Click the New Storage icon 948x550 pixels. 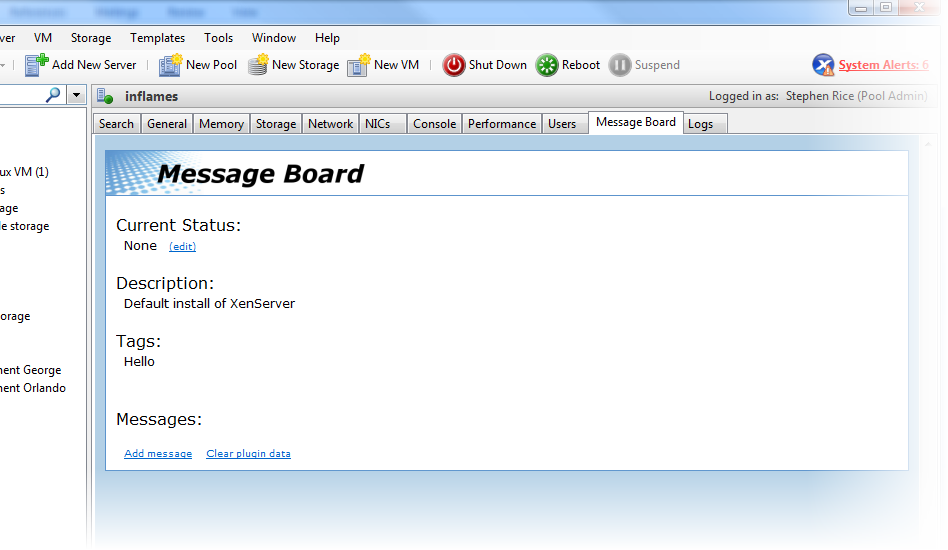[x=258, y=65]
